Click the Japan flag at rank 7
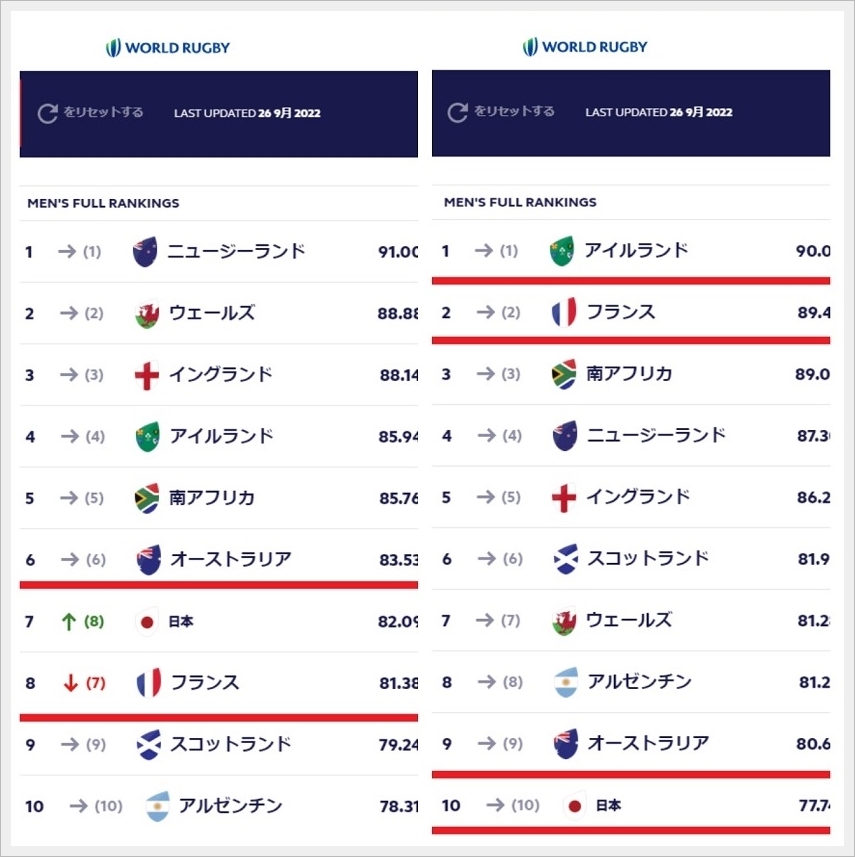The width and height of the screenshot is (855, 857). [147, 622]
